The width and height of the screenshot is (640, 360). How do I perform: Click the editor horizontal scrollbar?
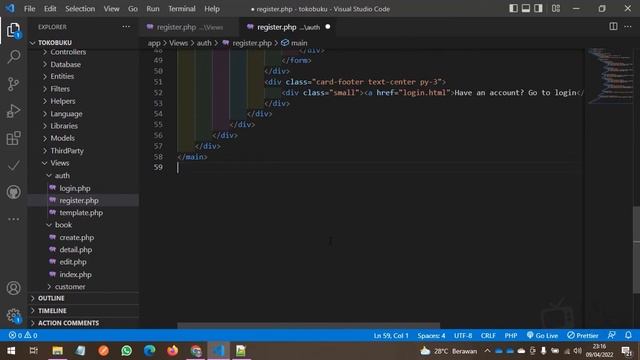[x=309, y=326]
